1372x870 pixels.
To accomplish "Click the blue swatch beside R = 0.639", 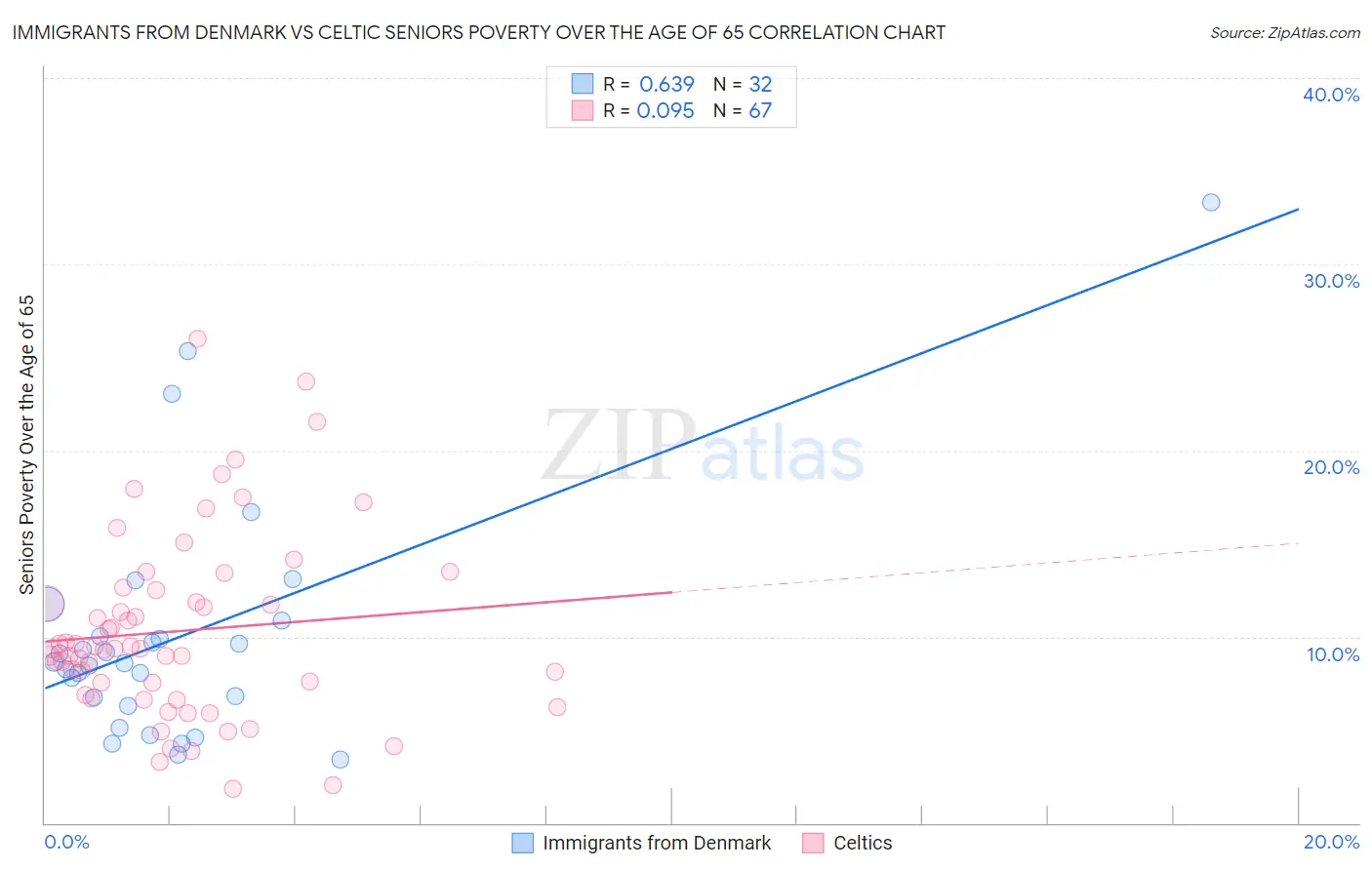I will pos(583,84).
